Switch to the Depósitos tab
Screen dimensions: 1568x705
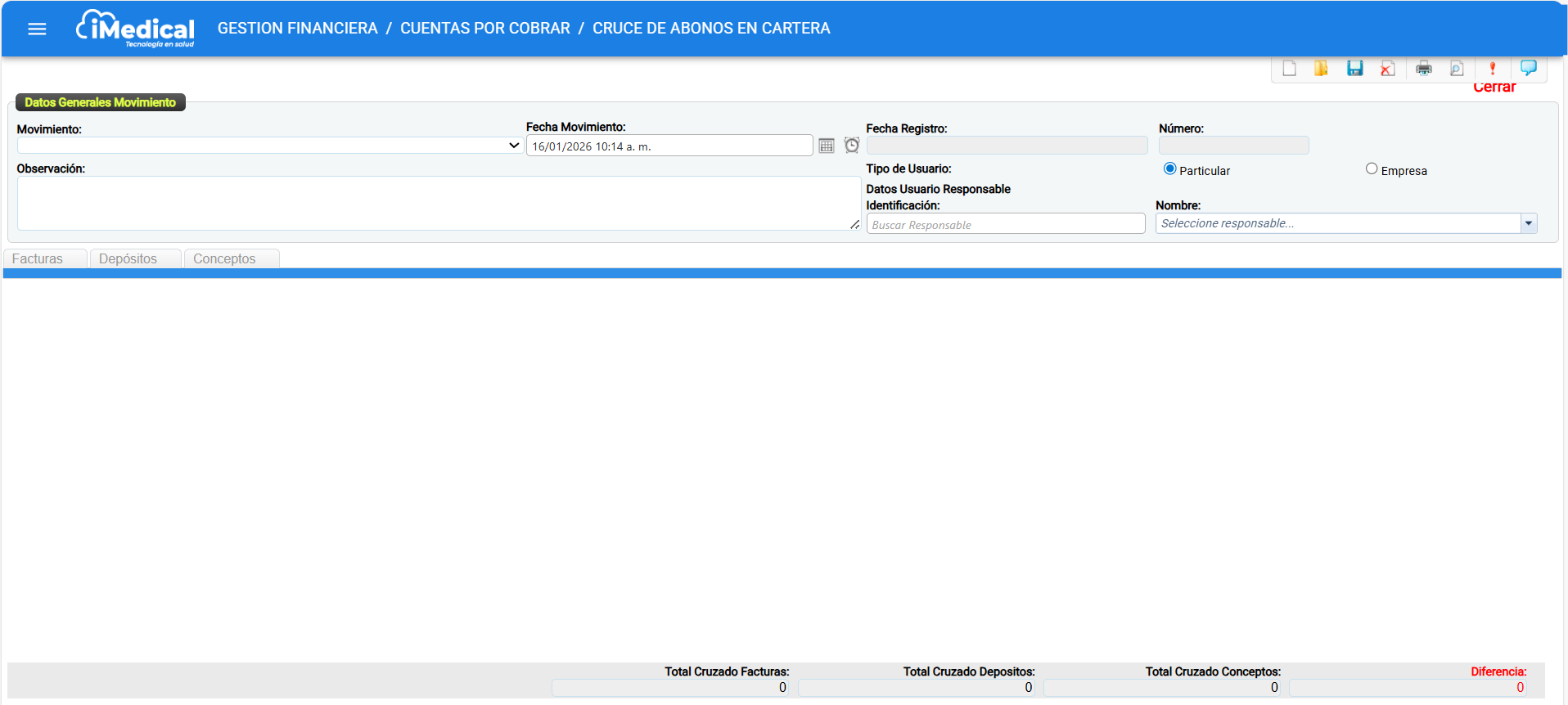135,258
